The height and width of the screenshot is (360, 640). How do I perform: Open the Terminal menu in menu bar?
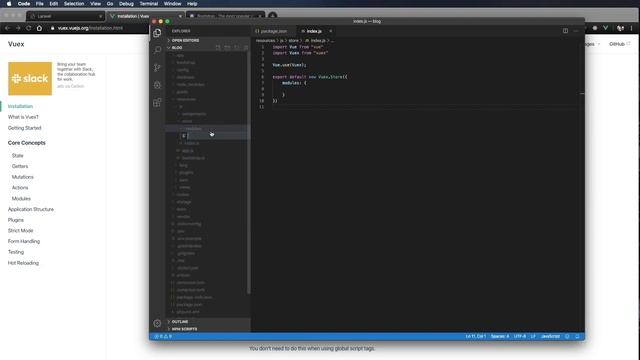(149, 4)
